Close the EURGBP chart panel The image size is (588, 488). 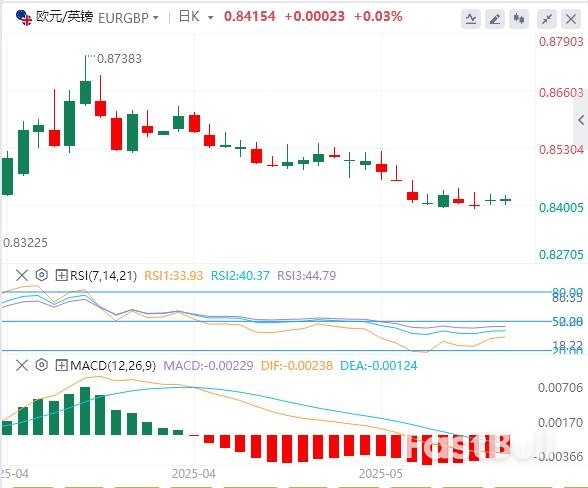click(571, 18)
